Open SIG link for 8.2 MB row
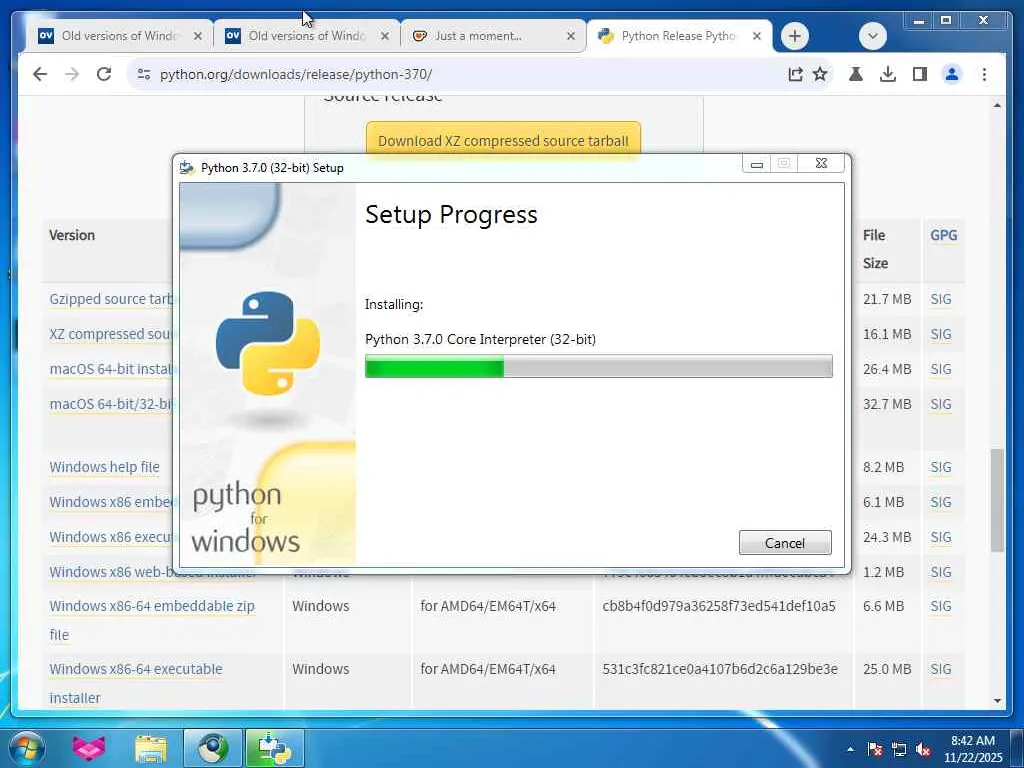The width and height of the screenshot is (1024, 768). pyautogui.click(x=940, y=467)
